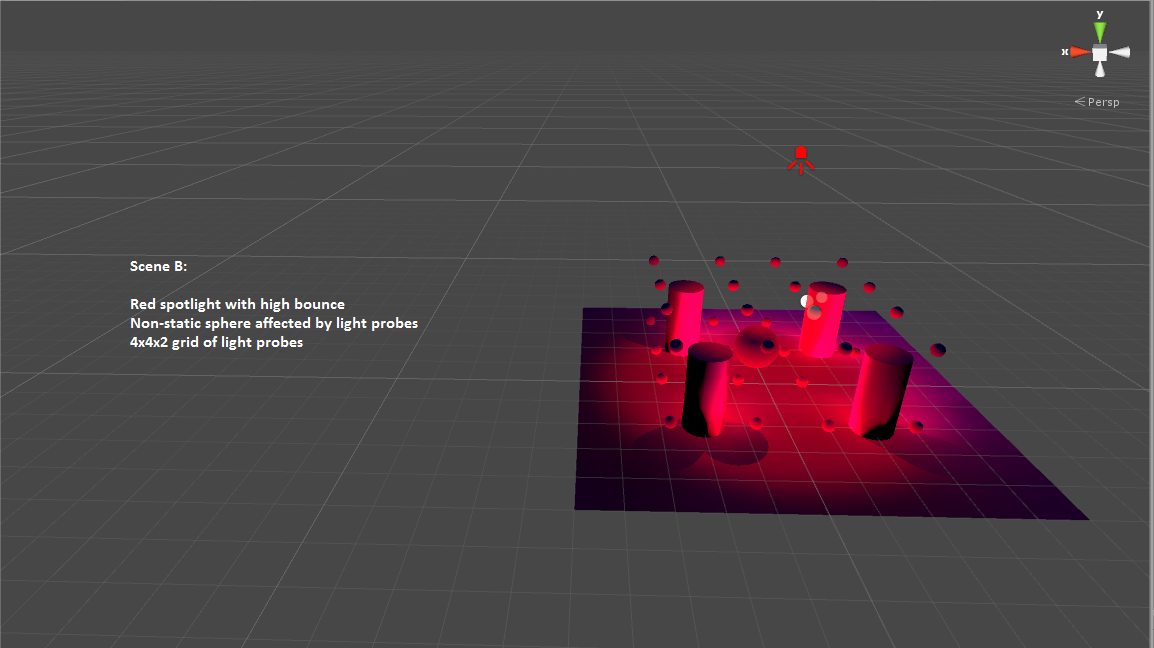Click the white cone left of the gizmo cube
Viewport: 1154px width, 648px height.
pyautogui.click(x=1122, y=51)
